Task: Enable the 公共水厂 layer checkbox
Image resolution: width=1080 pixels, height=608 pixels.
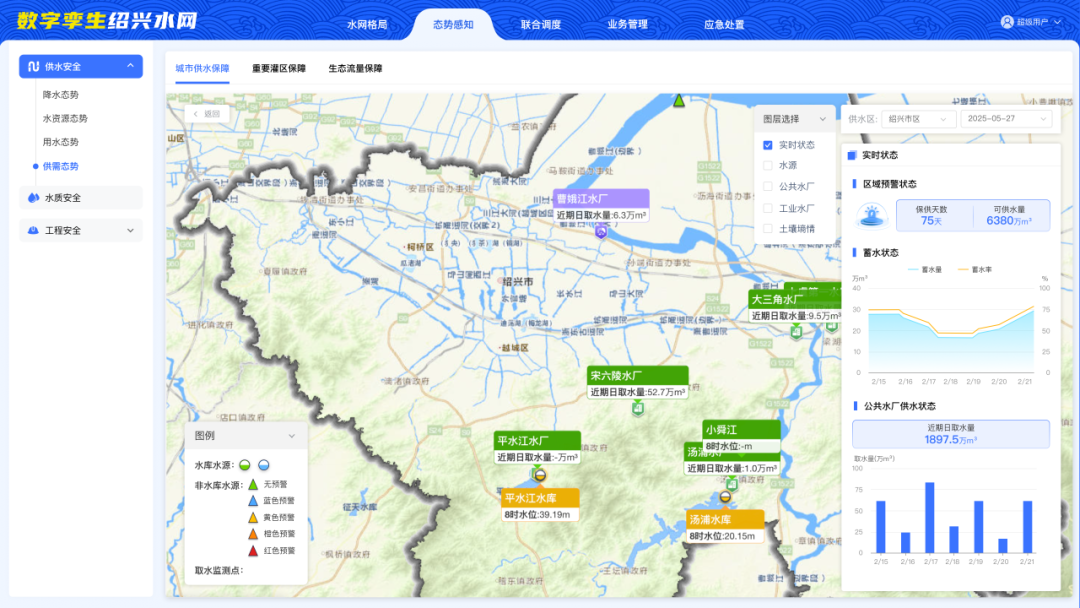Action: (767, 187)
